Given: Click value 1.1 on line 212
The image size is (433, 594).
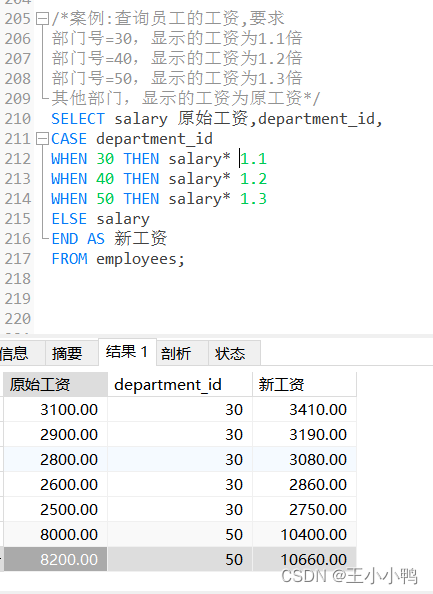Looking at the screenshot, I should 253,159.
